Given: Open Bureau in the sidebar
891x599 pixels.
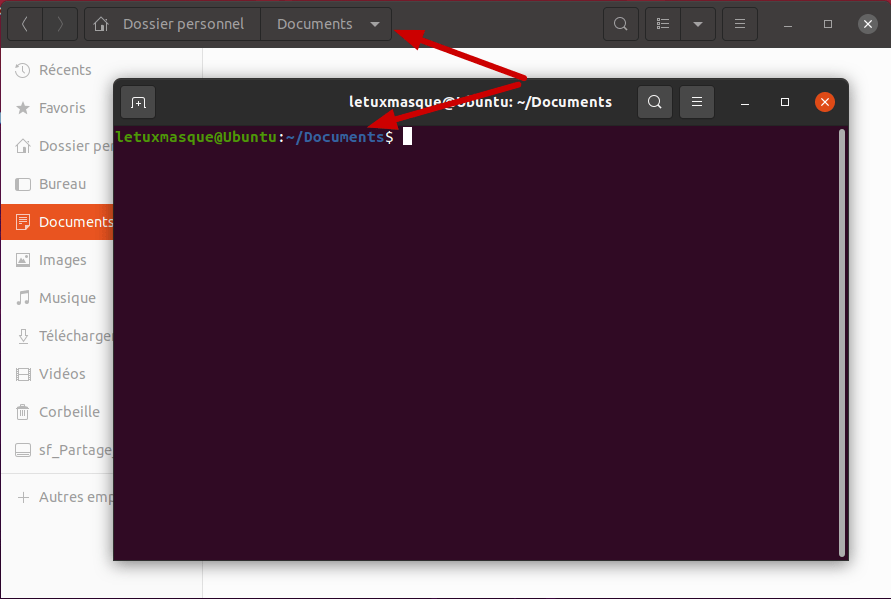Looking at the screenshot, I should pos(57,184).
